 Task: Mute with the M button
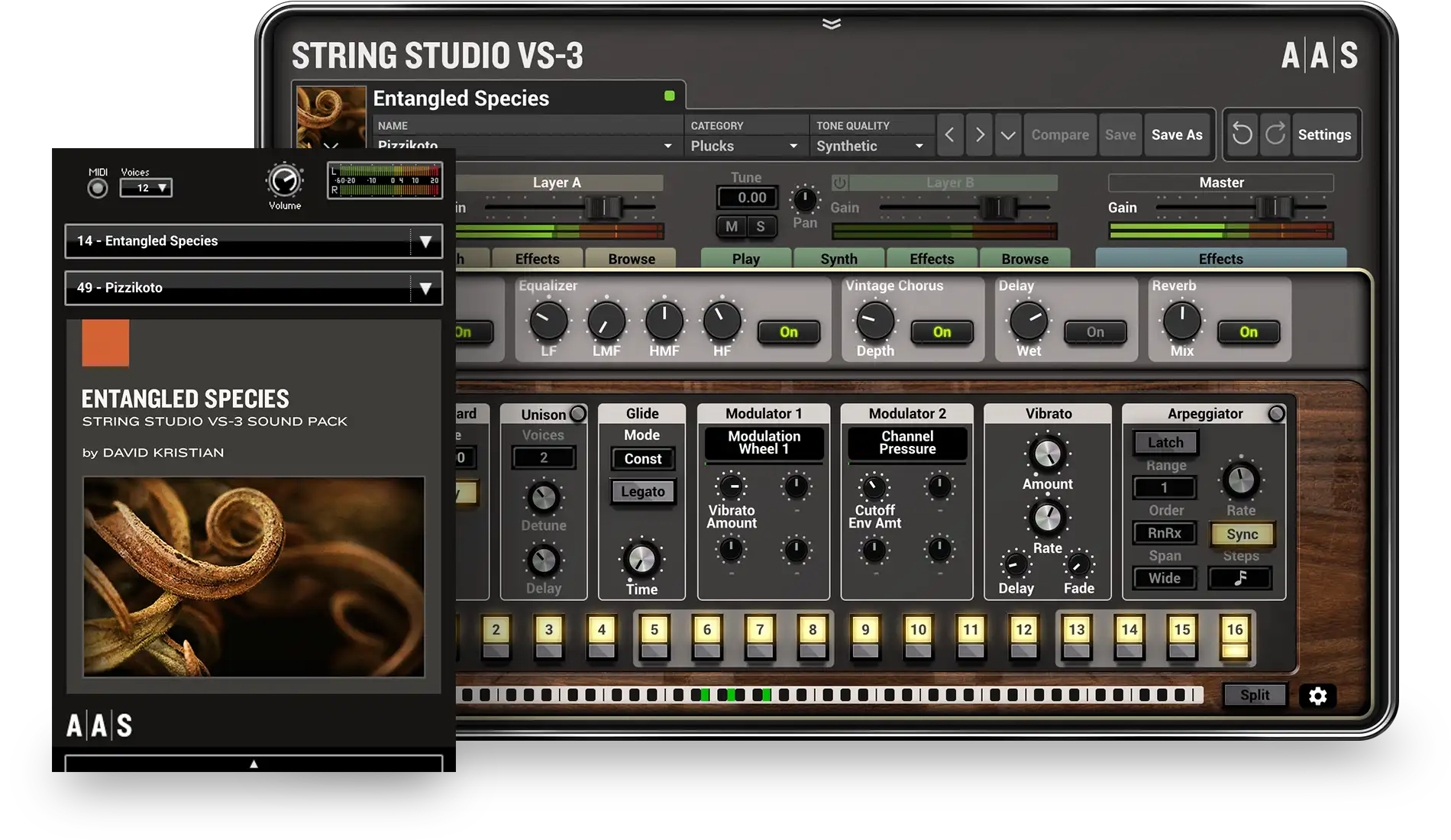click(x=732, y=226)
